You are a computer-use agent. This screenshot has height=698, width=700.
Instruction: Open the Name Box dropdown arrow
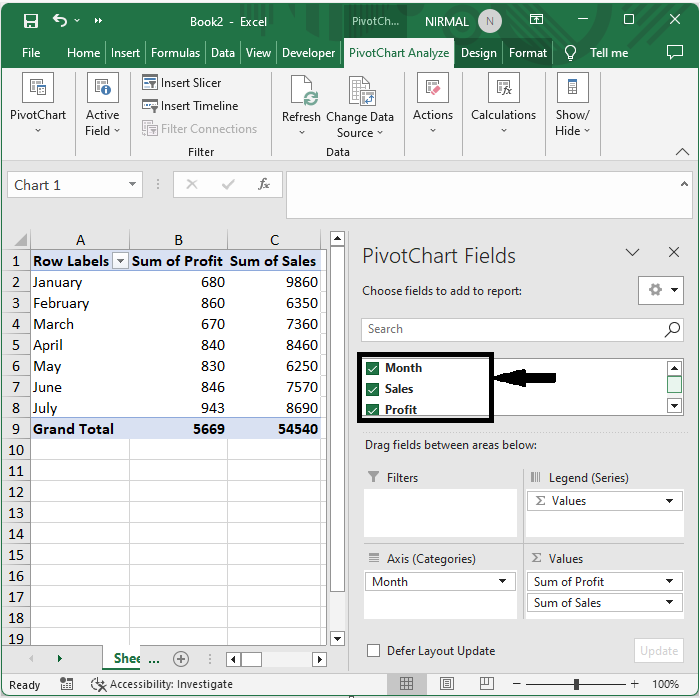pyautogui.click(x=132, y=184)
